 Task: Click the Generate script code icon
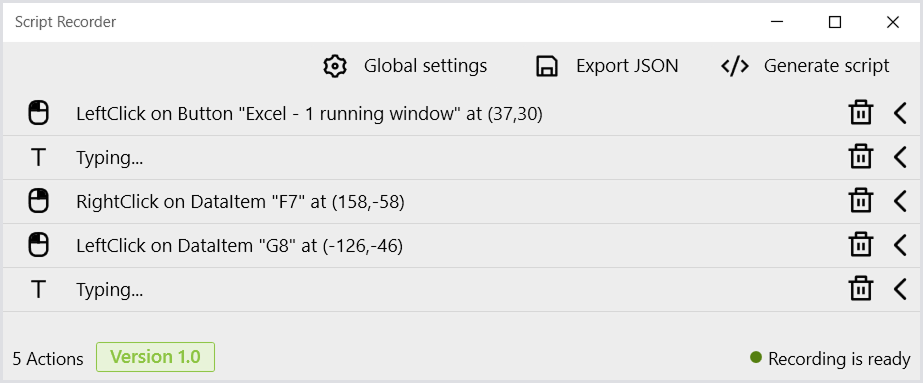tap(735, 66)
